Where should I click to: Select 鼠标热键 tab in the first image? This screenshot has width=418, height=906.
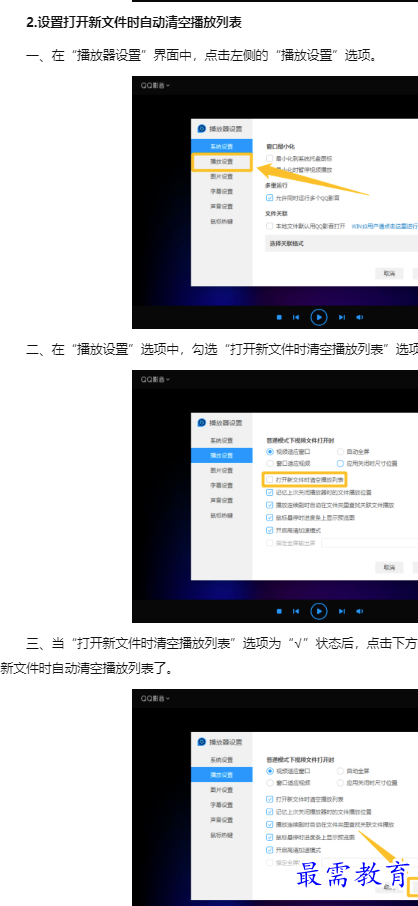(x=221, y=221)
